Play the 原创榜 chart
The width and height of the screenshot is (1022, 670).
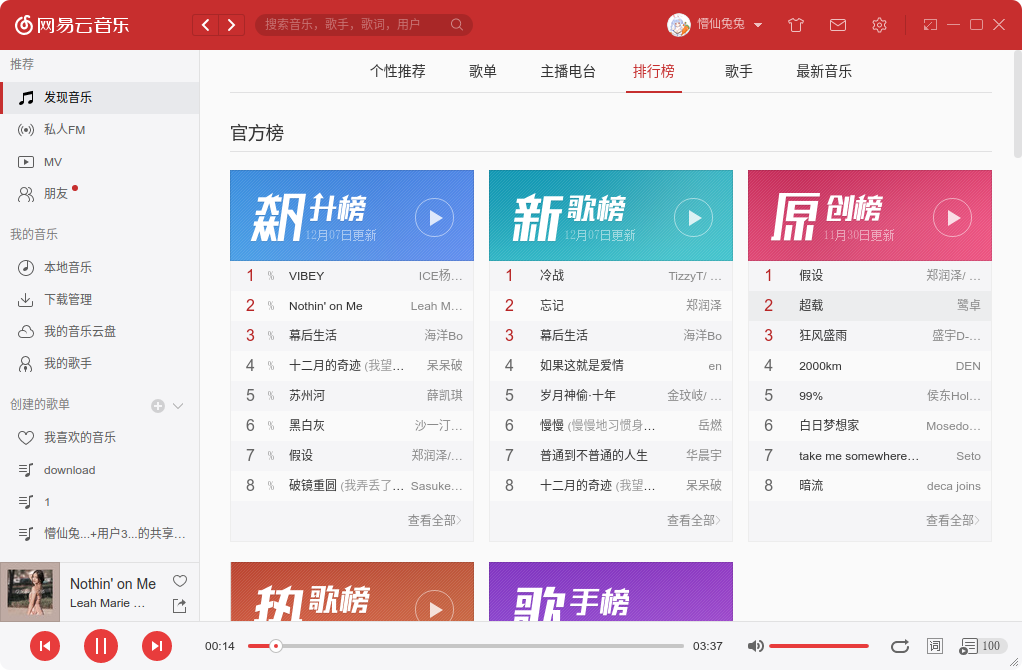[x=952, y=217]
